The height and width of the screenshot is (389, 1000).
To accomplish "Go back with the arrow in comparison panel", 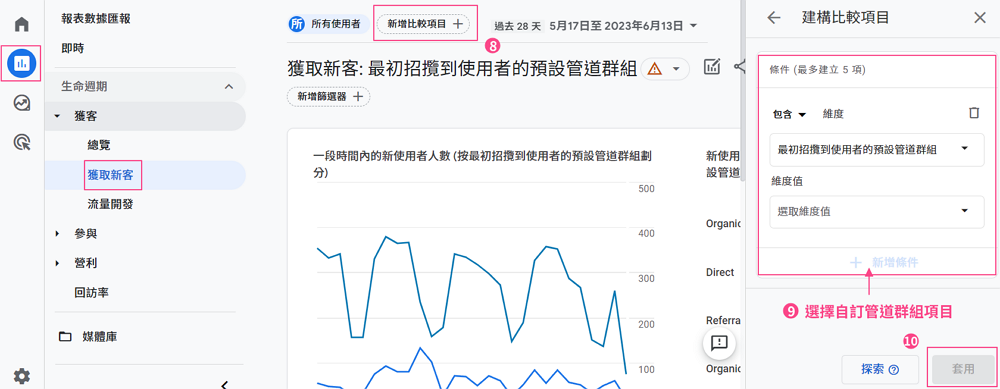I will tap(774, 18).
